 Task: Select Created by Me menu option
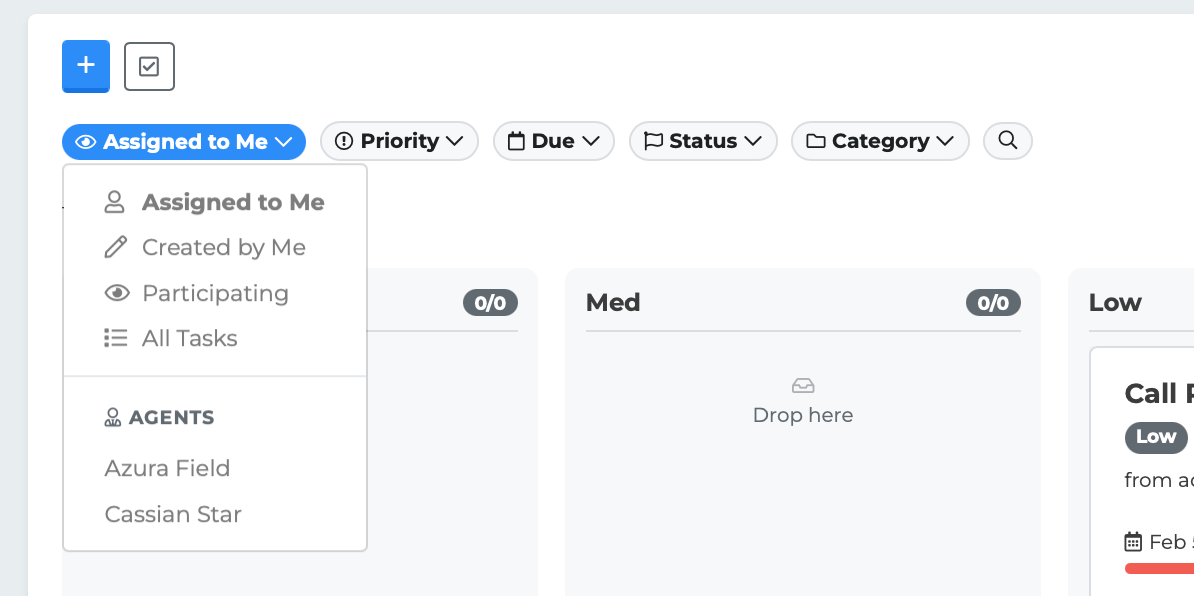223,247
